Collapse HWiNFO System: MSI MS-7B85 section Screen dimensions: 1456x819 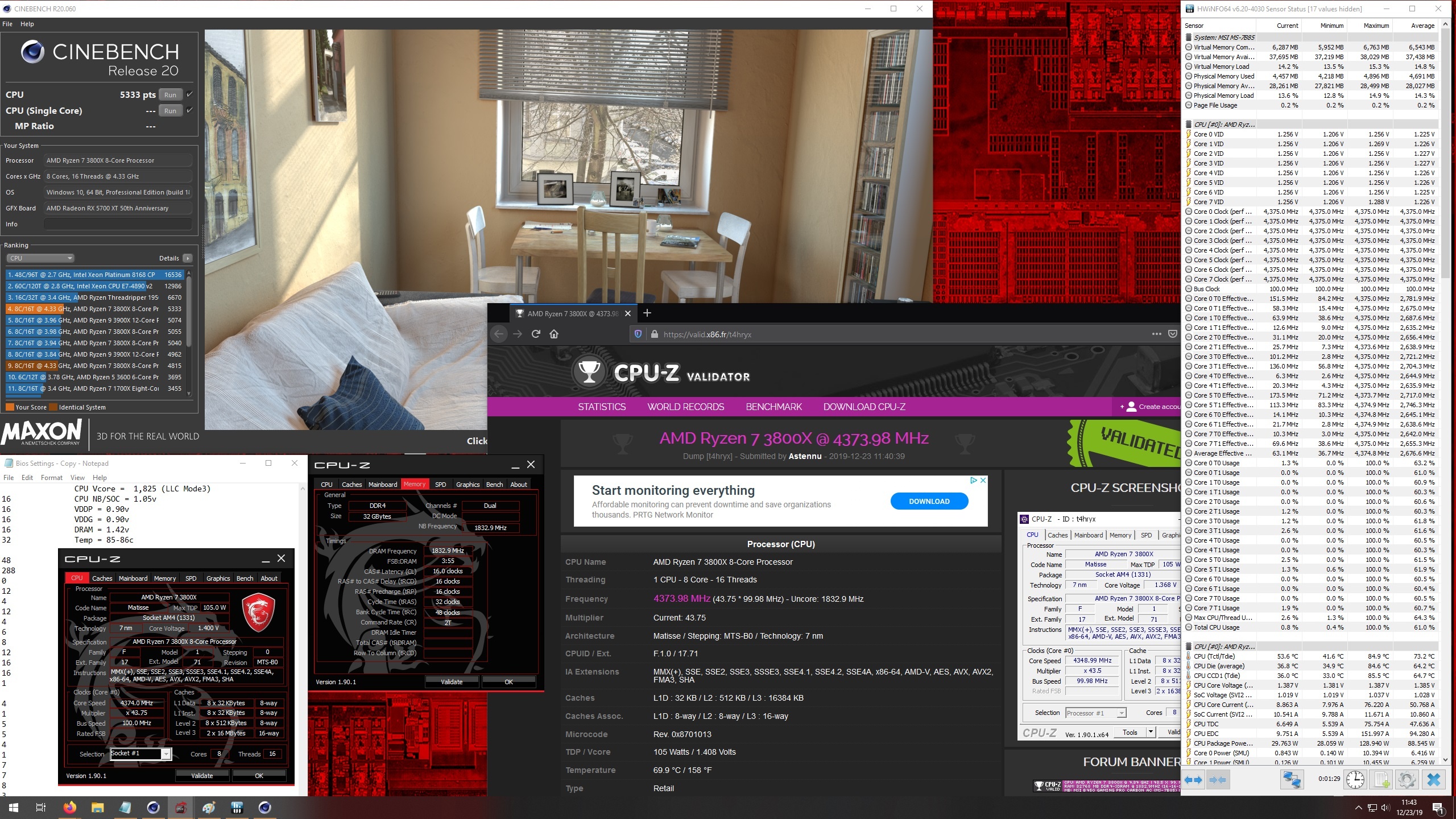pyautogui.click(x=1189, y=38)
